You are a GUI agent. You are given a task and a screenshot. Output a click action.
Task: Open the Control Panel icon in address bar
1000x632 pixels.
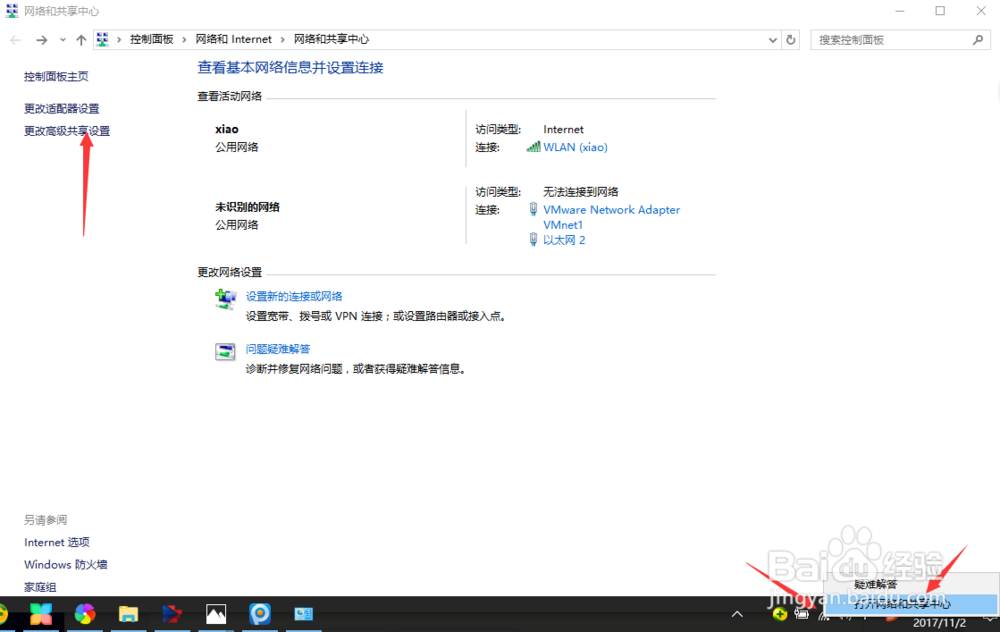pos(102,39)
